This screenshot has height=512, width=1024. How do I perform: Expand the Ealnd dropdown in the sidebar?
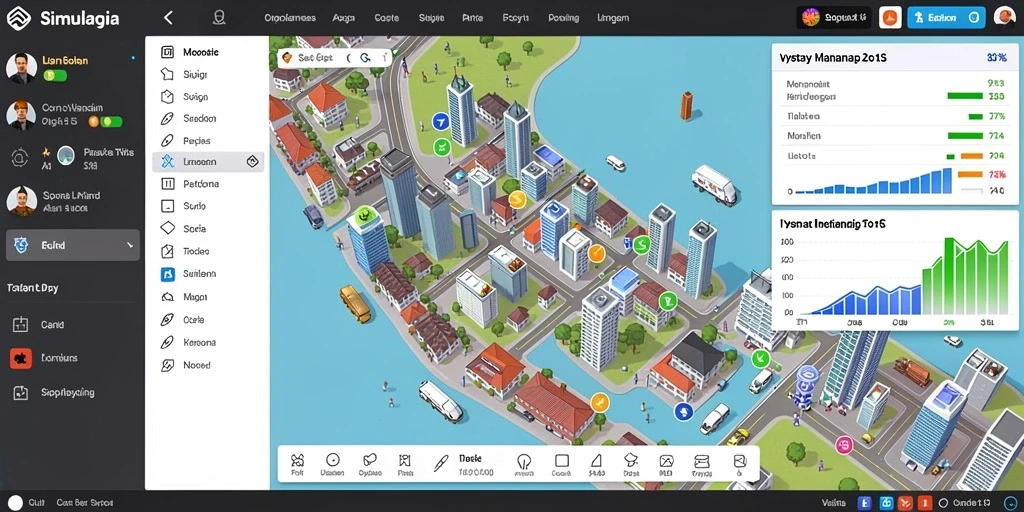click(130, 246)
